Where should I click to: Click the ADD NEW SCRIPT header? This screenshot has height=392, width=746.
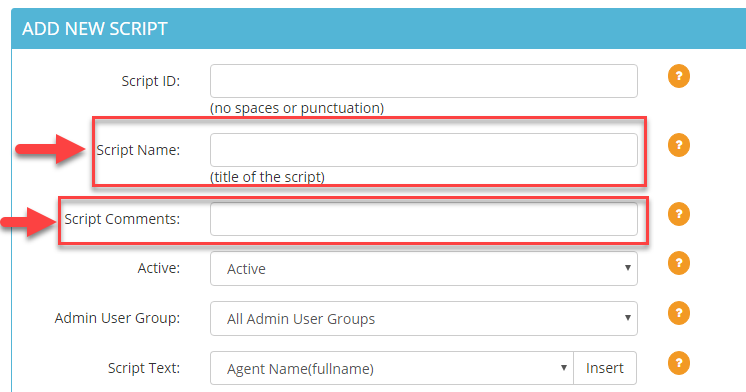coord(95,29)
